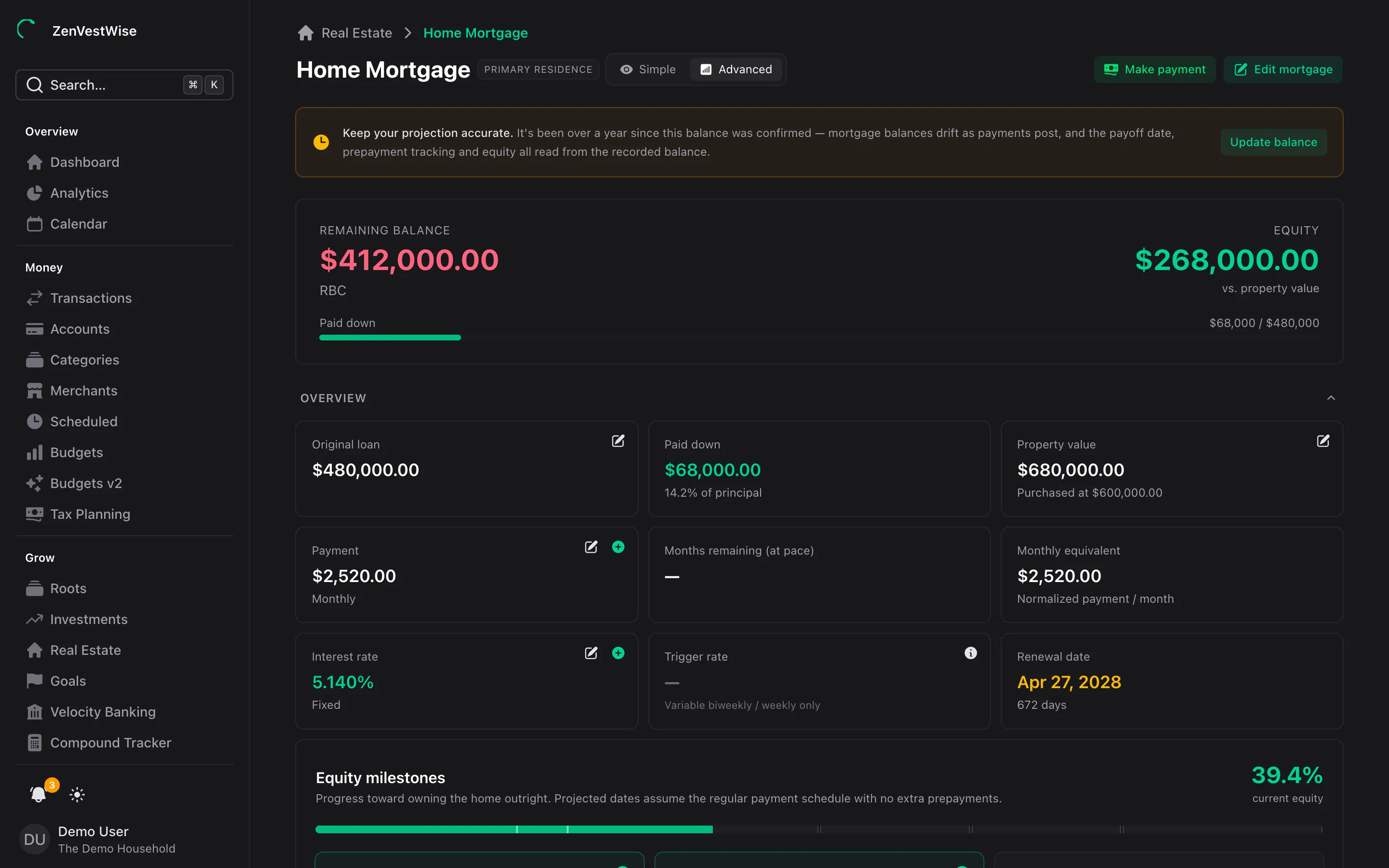The image size is (1389, 868).
Task: Click Make payment button
Action: click(1154, 69)
